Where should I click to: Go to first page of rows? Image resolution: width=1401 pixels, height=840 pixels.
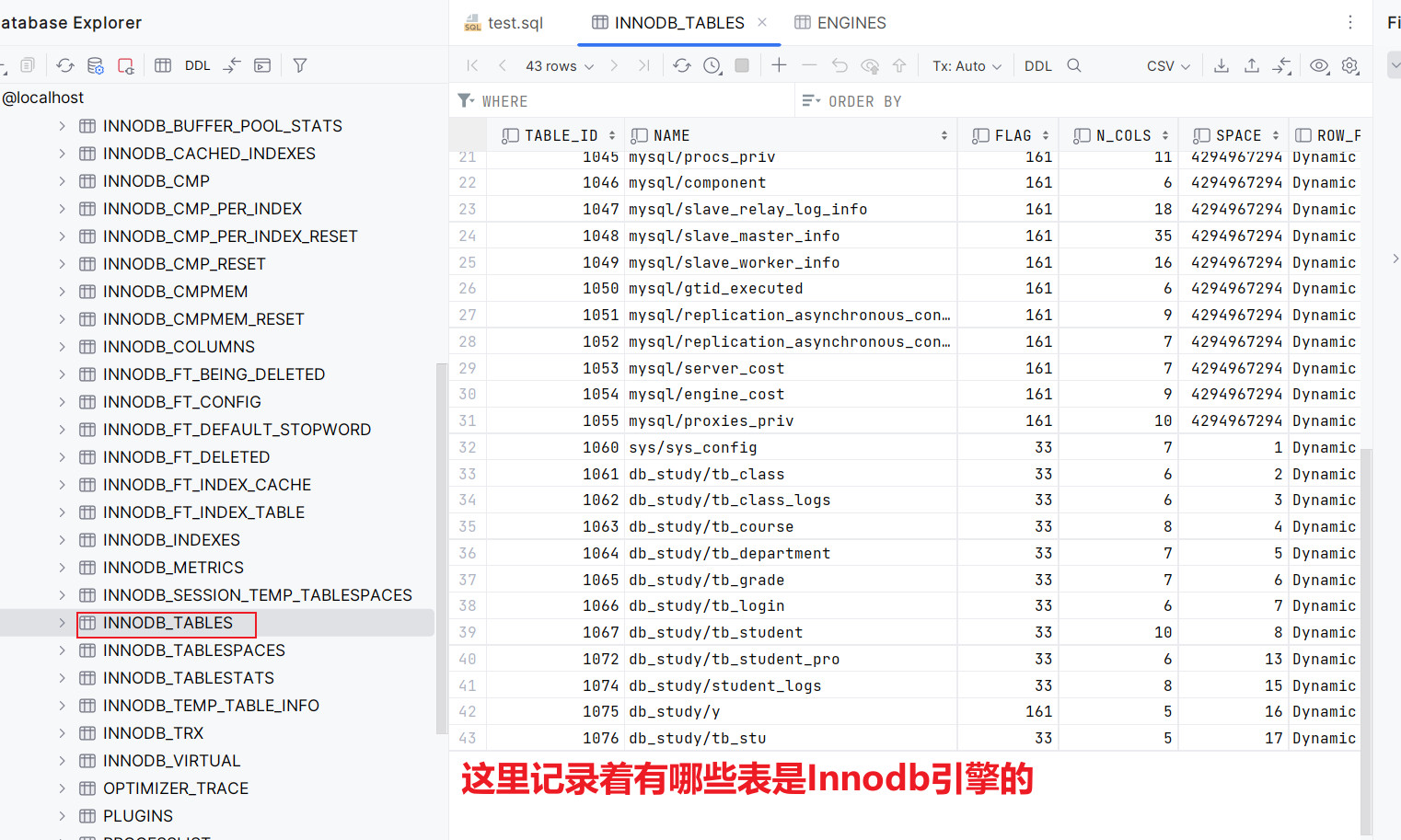pyautogui.click(x=472, y=65)
